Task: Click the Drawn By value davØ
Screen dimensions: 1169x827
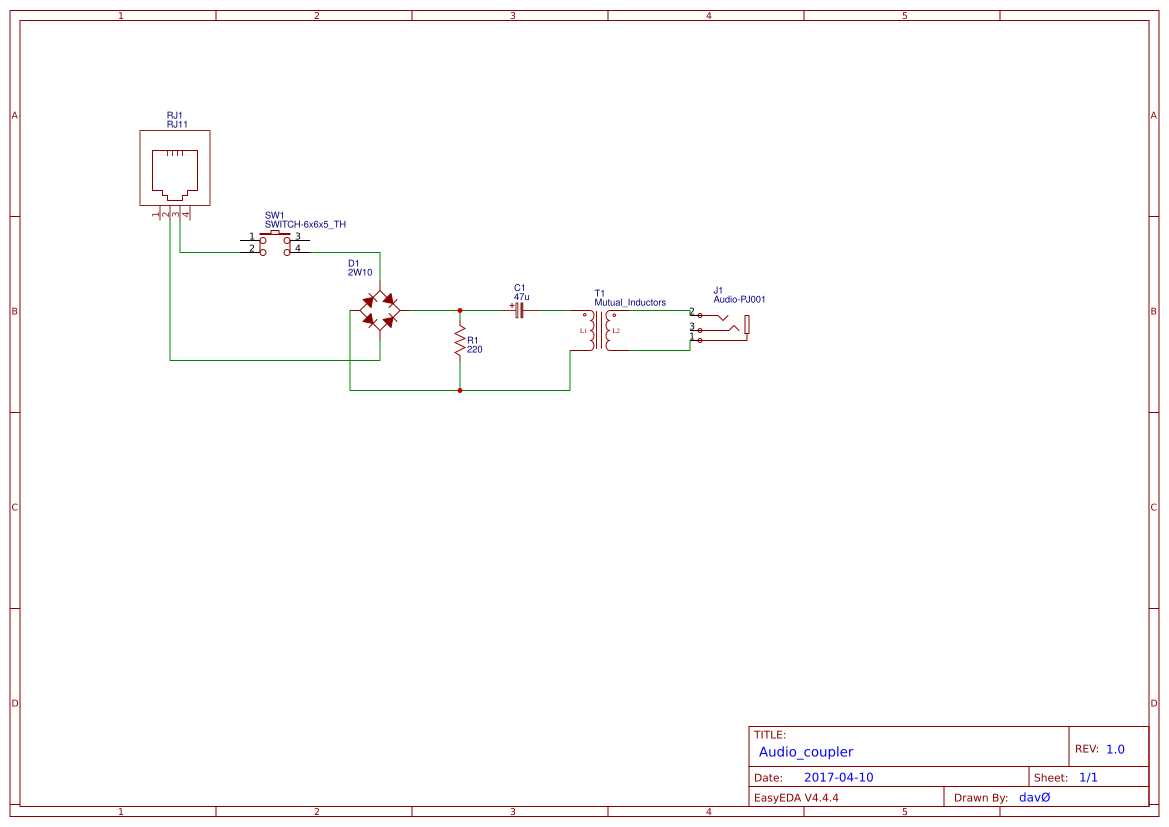Action: pos(1034,797)
